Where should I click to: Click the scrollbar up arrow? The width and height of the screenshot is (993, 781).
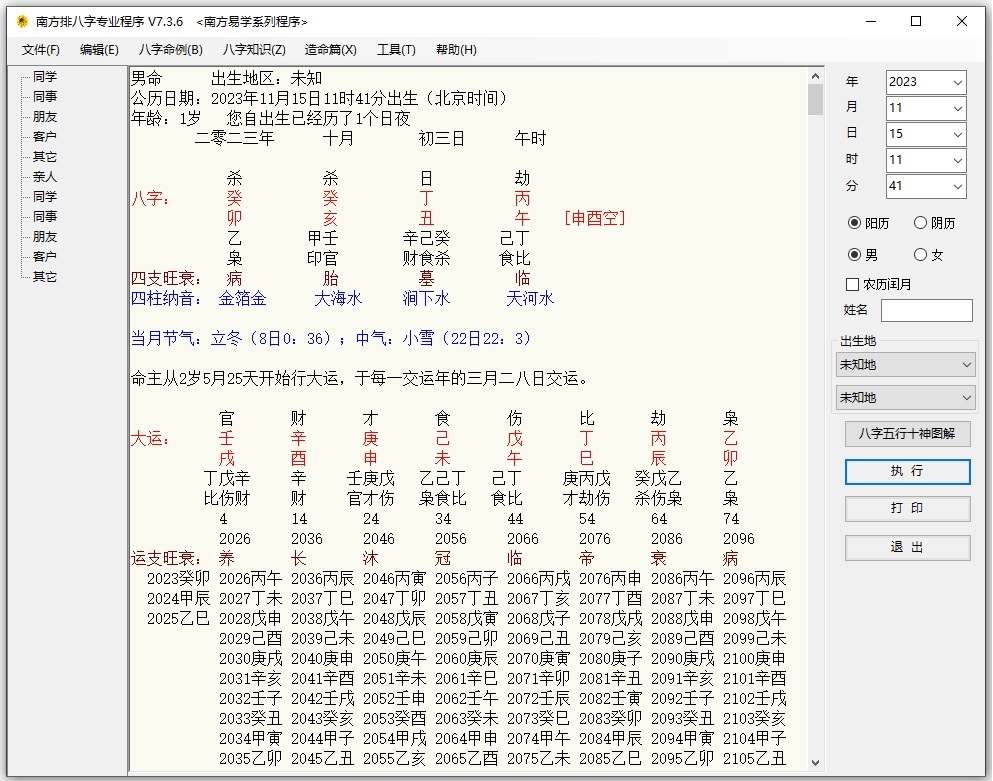pyautogui.click(x=815, y=76)
